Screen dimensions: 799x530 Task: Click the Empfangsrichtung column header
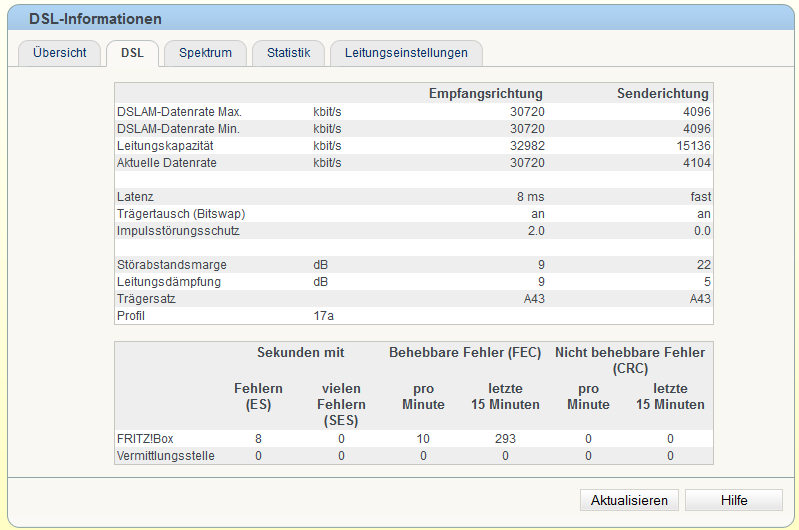pos(486,93)
